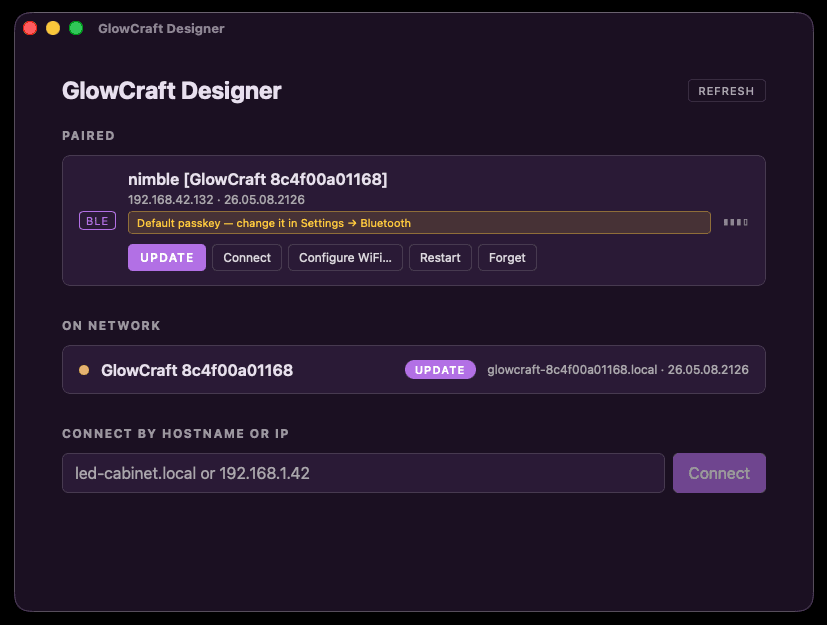Forget the paired nimble device
This screenshot has height=625, width=827.
[507, 257]
